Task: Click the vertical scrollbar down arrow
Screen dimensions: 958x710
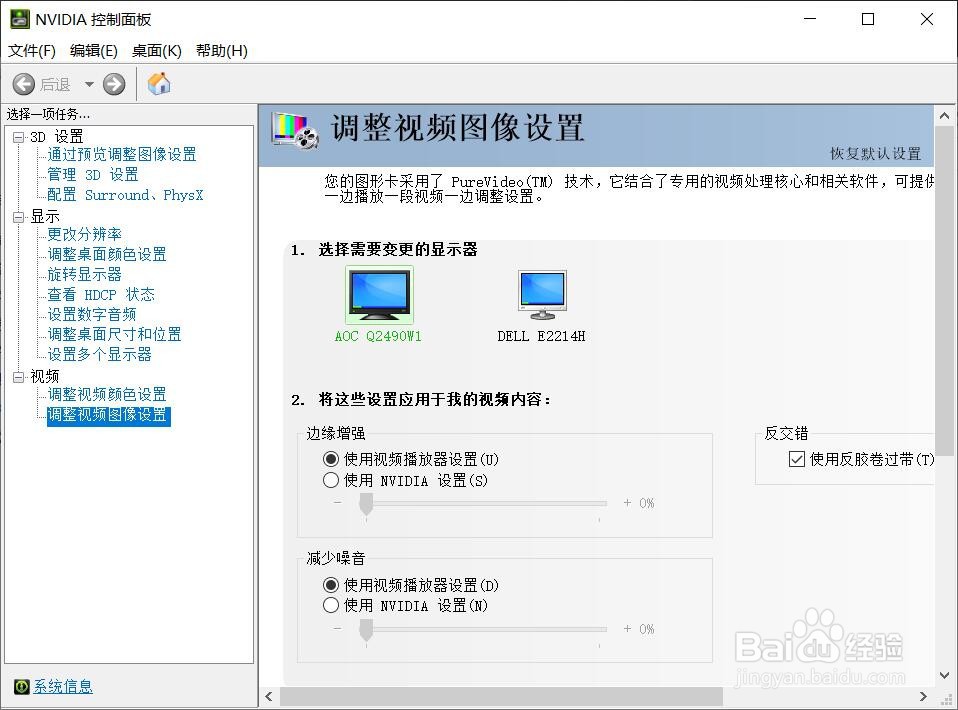Action: click(945, 676)
